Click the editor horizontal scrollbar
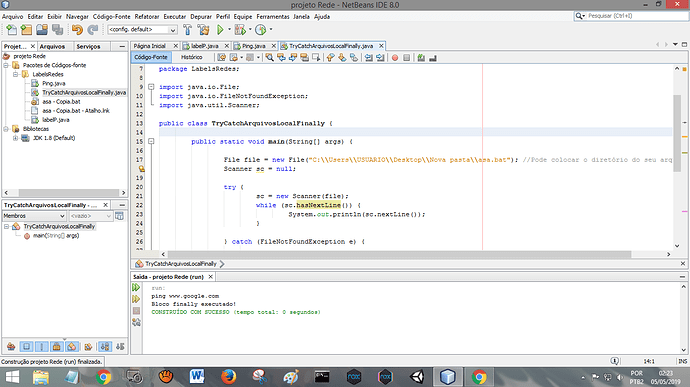Screen dimensions: 690x387 point(399,254)
